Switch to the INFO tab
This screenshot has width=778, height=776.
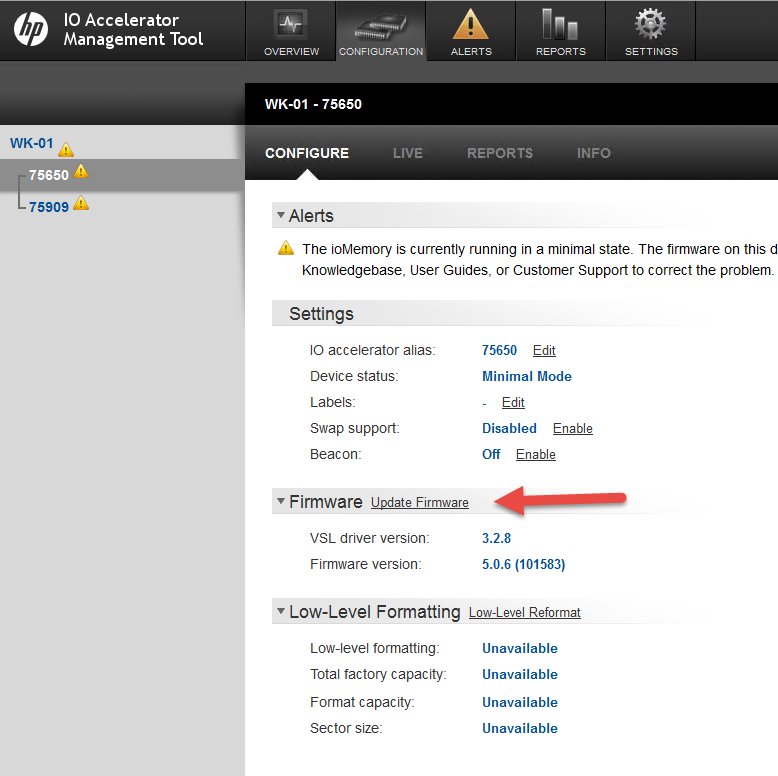tap(593, 153)
